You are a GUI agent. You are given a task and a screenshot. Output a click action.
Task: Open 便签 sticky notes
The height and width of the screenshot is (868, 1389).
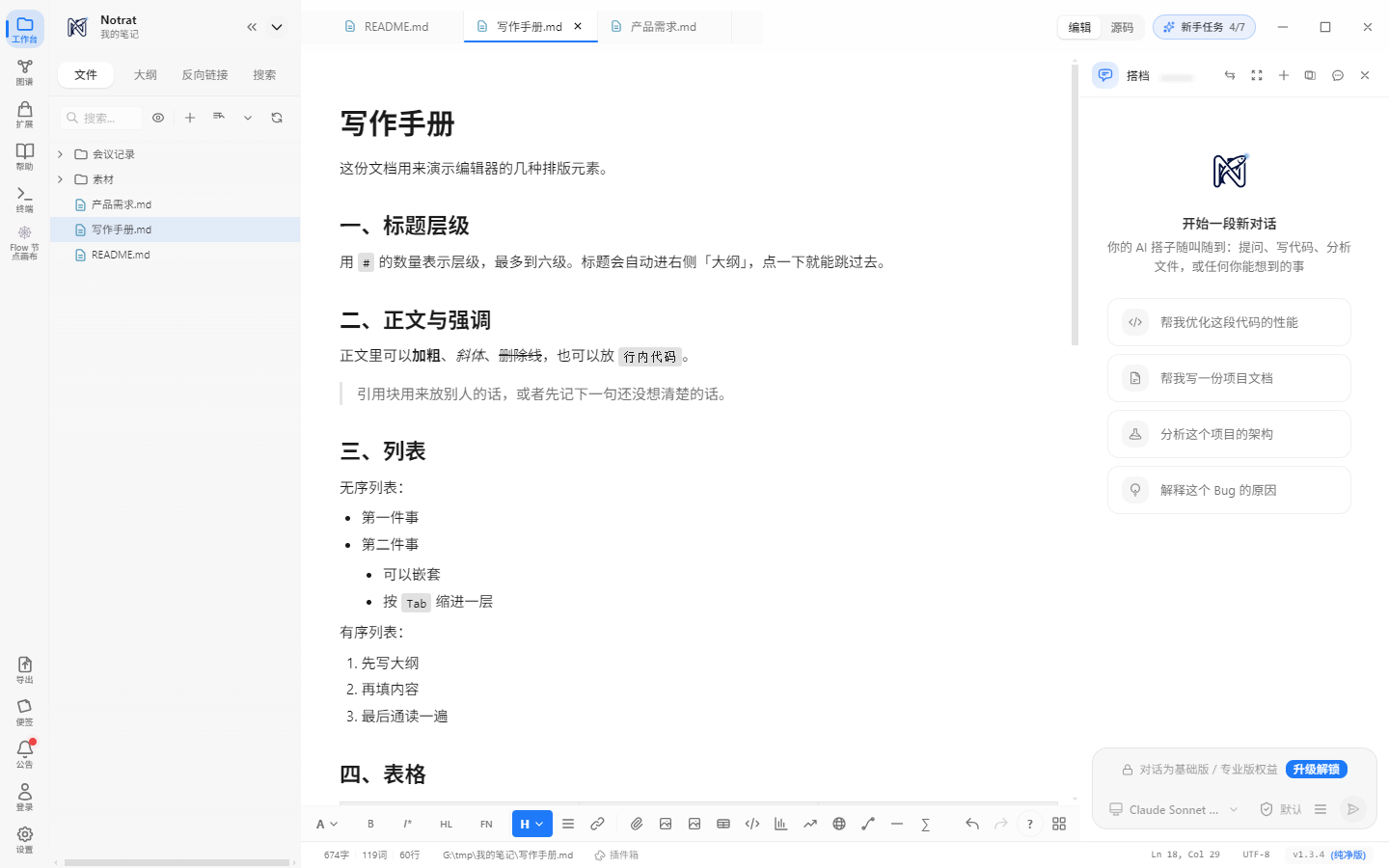pos(25,713)
